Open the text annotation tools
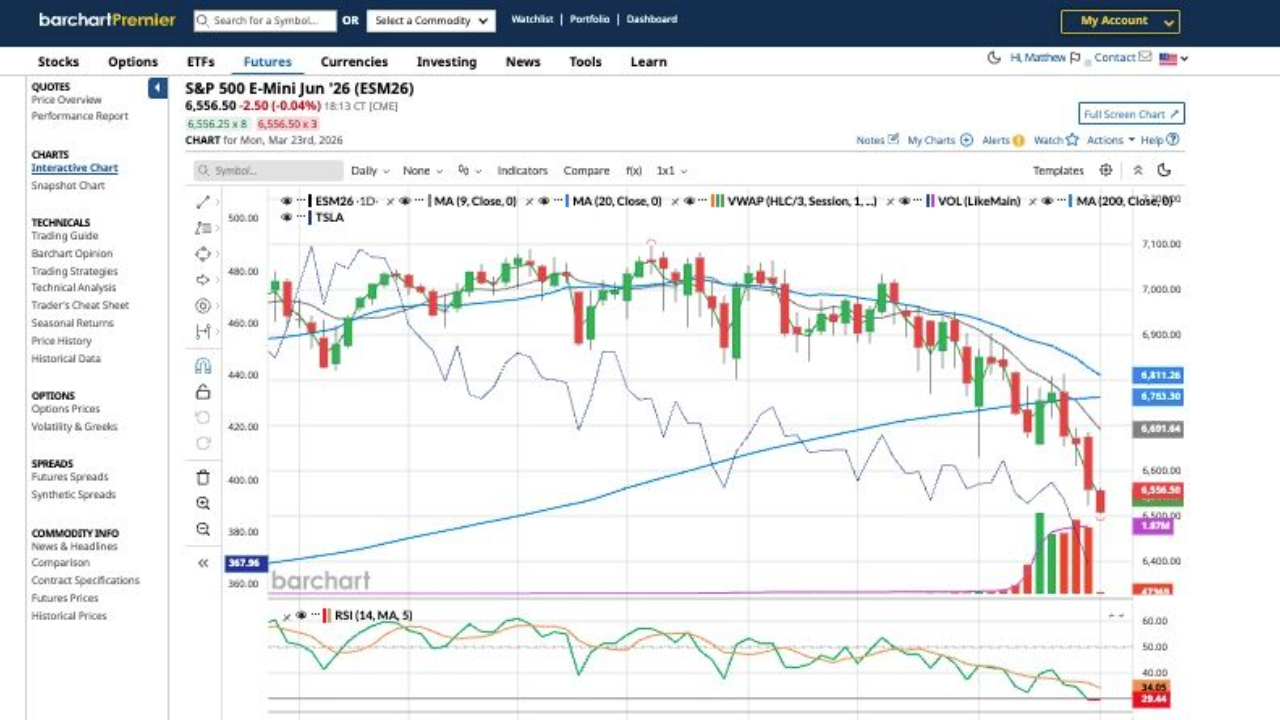This screenshot has width=1280, height=720. 203,228
